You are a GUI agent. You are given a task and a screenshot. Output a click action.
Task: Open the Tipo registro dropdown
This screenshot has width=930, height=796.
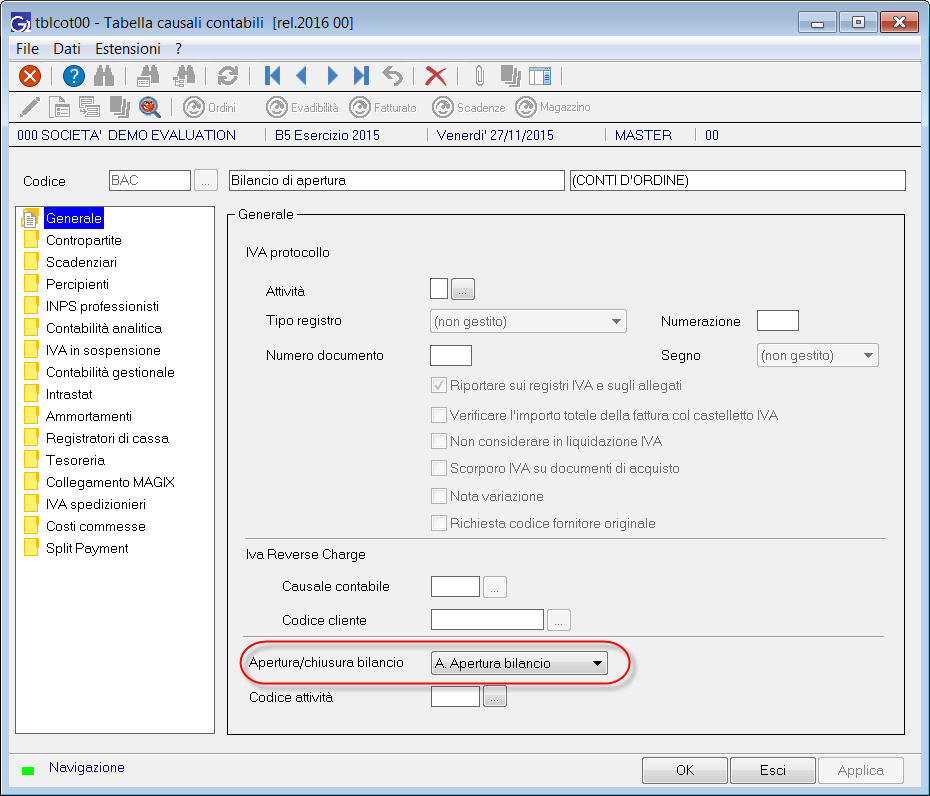coord(528,321)
